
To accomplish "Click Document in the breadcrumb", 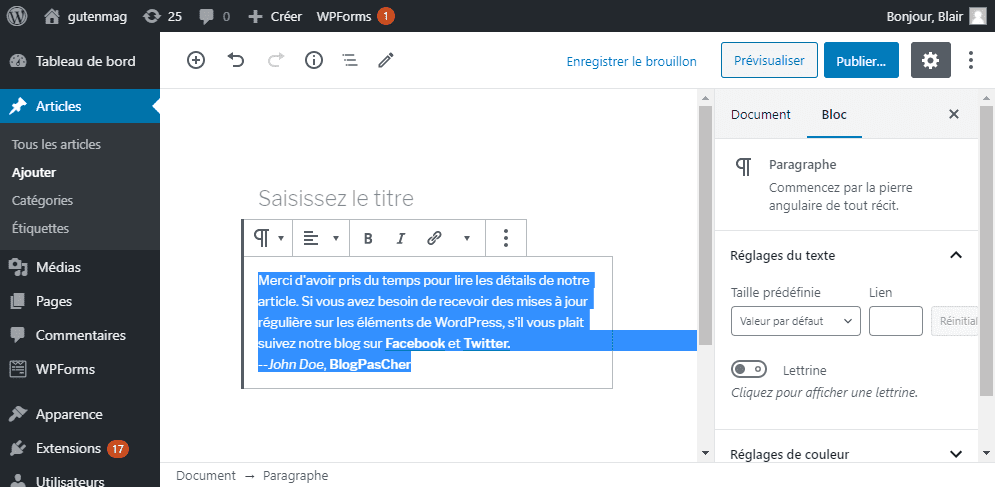I will coord(206,475).
